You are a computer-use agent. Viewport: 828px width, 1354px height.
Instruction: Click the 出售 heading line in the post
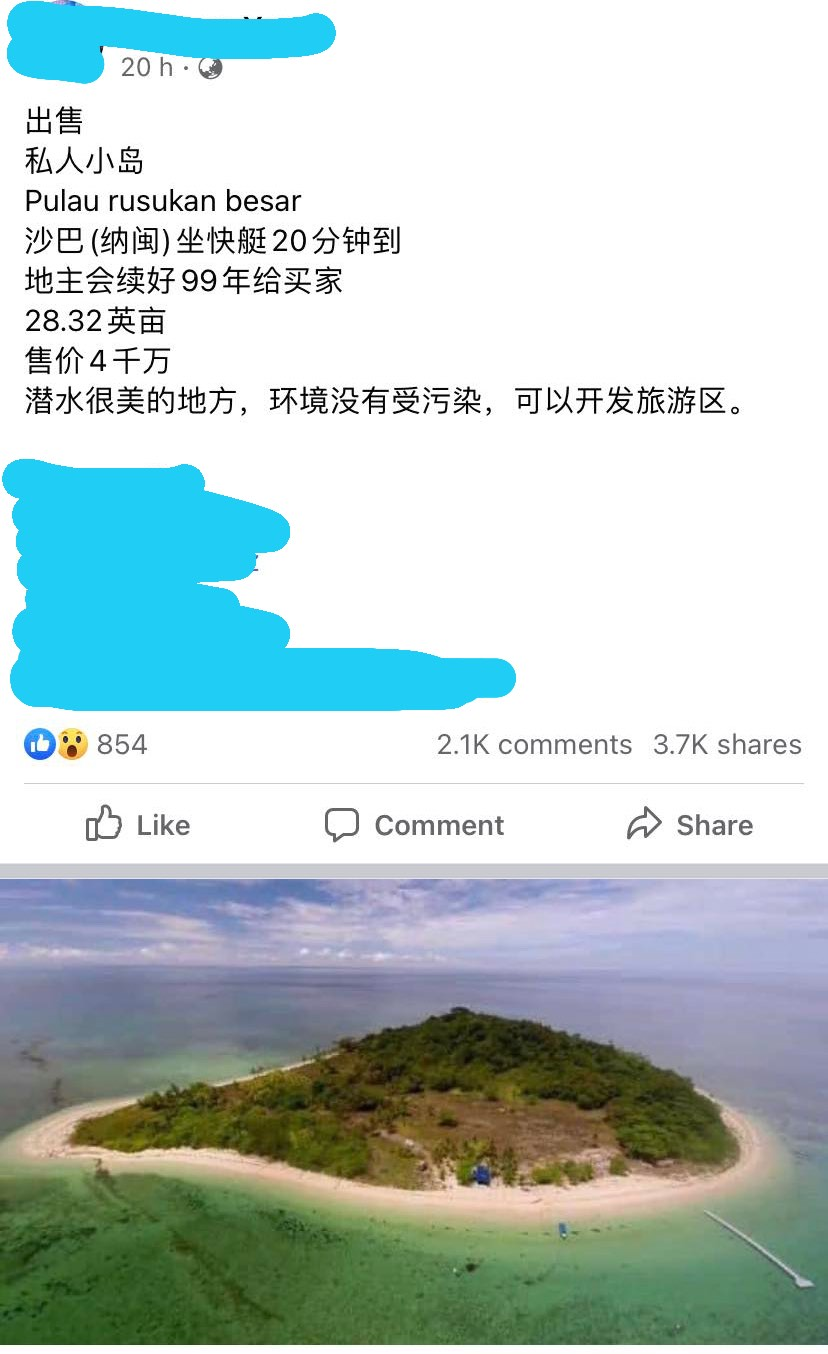point(54,121)
